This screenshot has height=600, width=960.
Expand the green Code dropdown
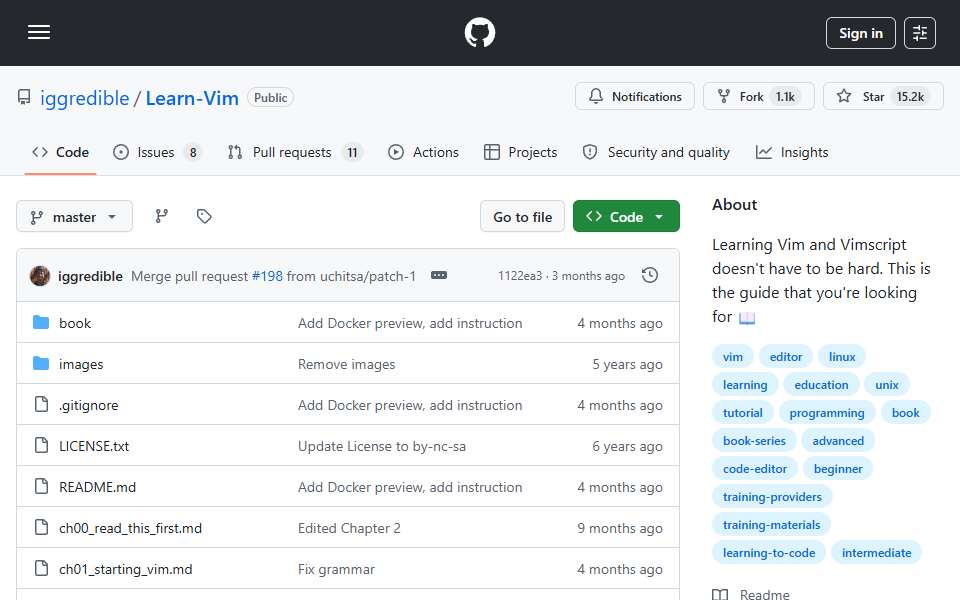coord(626,217)
